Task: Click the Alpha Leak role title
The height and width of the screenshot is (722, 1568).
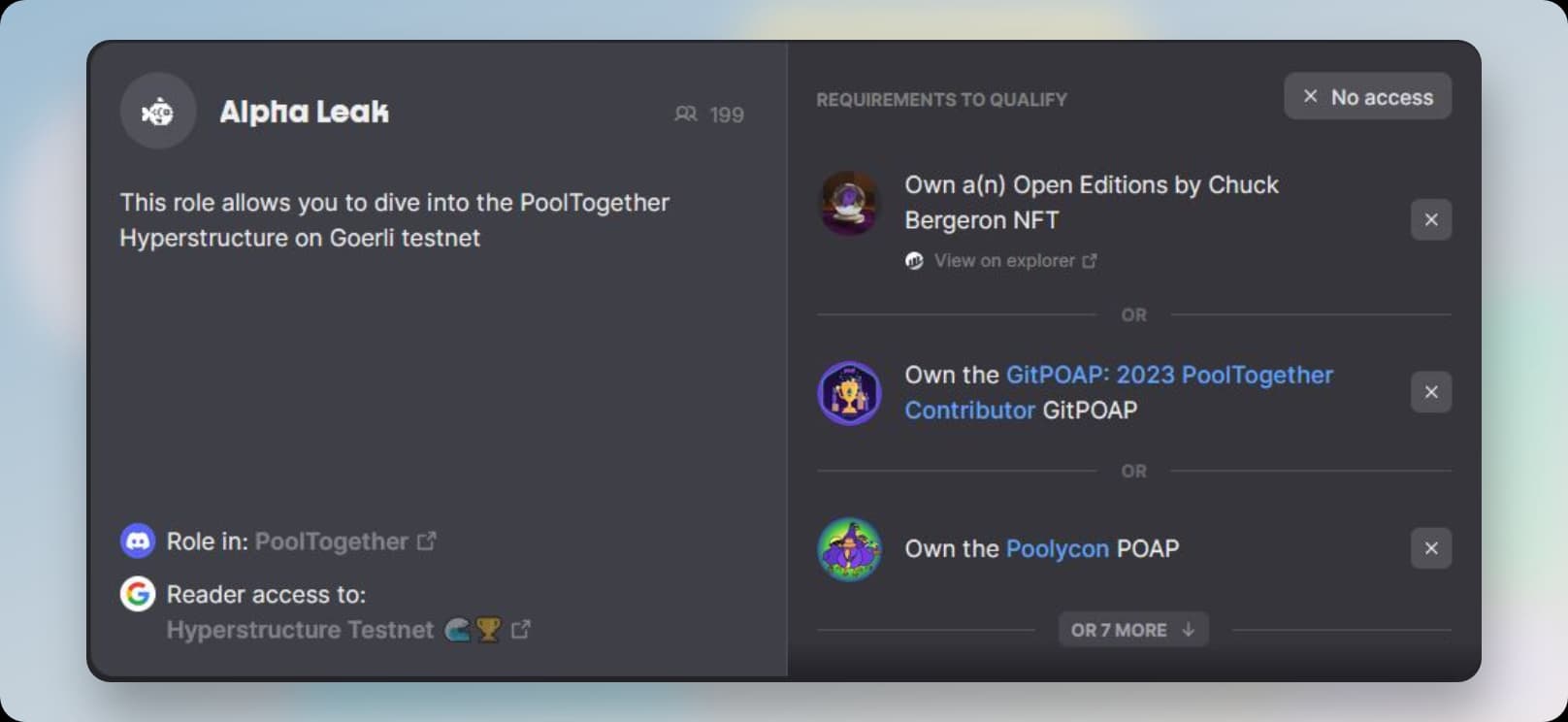Action: click(x=304, y=112)
